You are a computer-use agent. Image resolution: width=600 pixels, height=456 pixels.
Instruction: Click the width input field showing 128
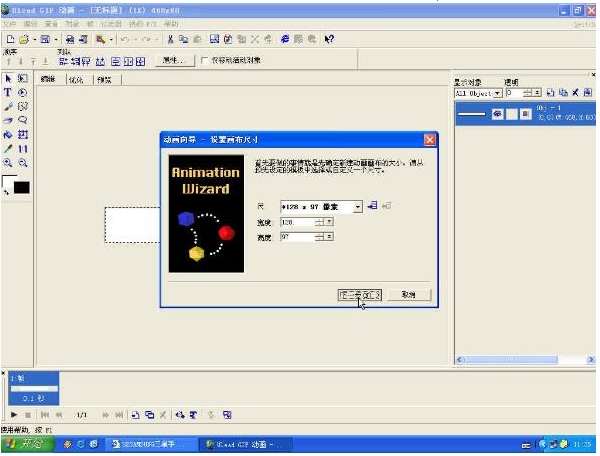(298, 222)
